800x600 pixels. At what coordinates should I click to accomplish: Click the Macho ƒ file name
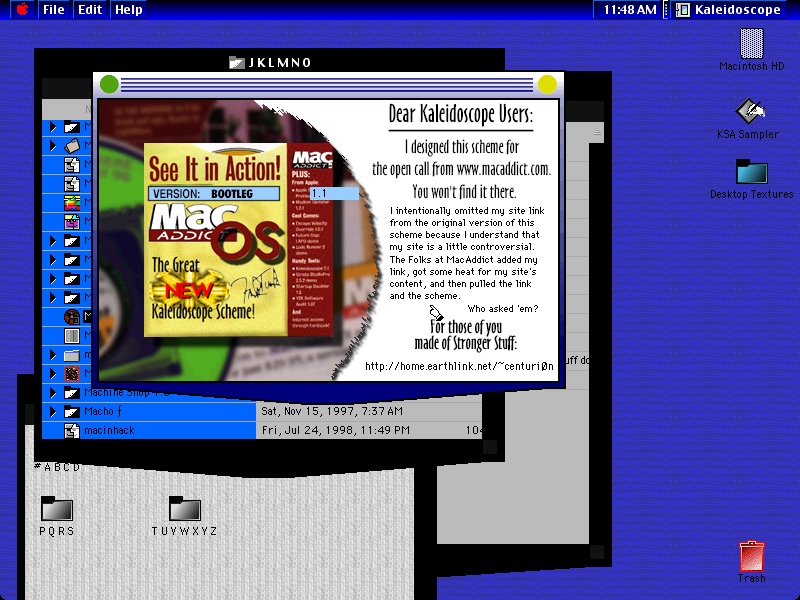coord(103,411)
